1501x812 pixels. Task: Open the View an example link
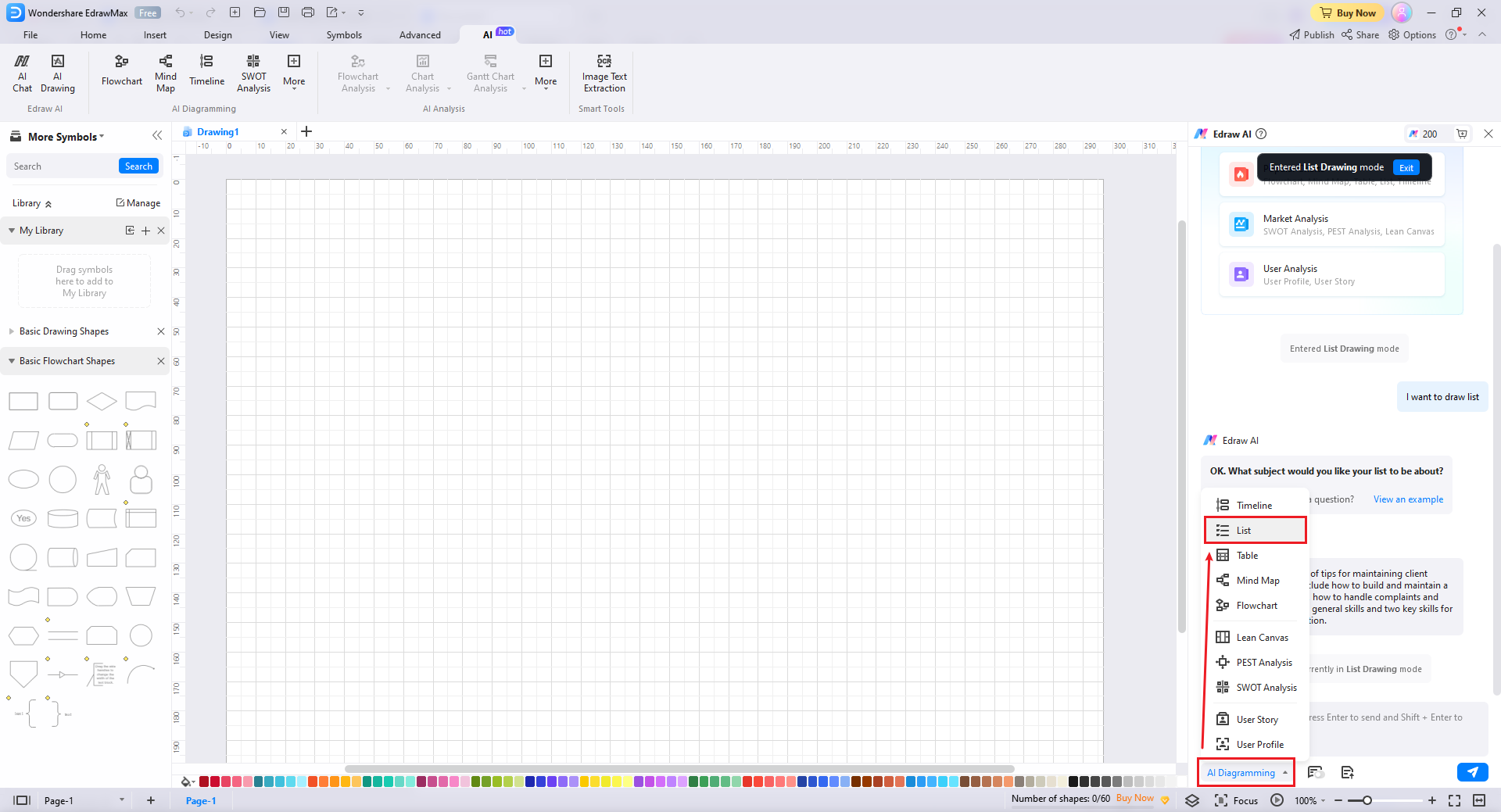(x=1408, y=499)
